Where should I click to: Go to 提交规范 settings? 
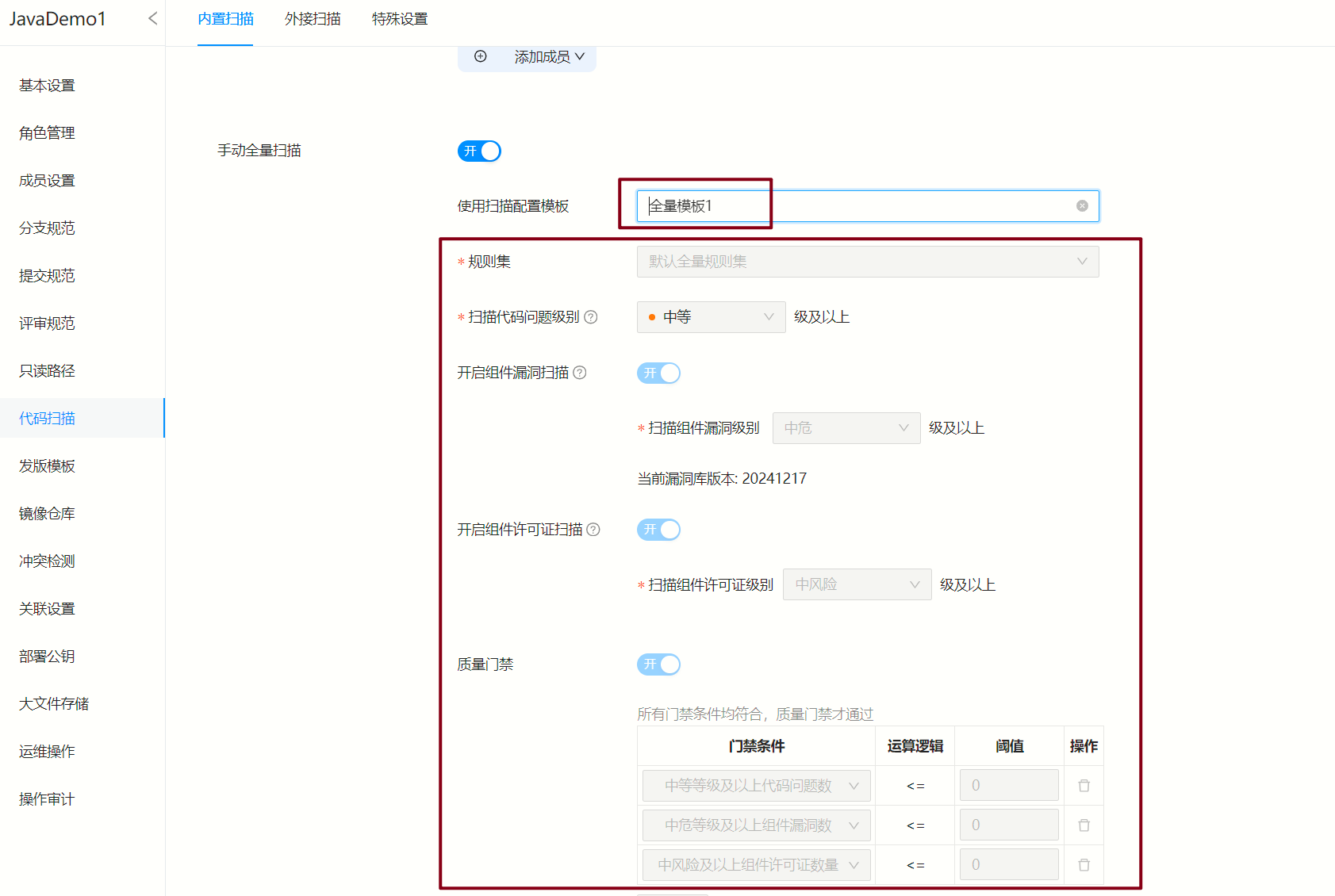tap(47, 276)
